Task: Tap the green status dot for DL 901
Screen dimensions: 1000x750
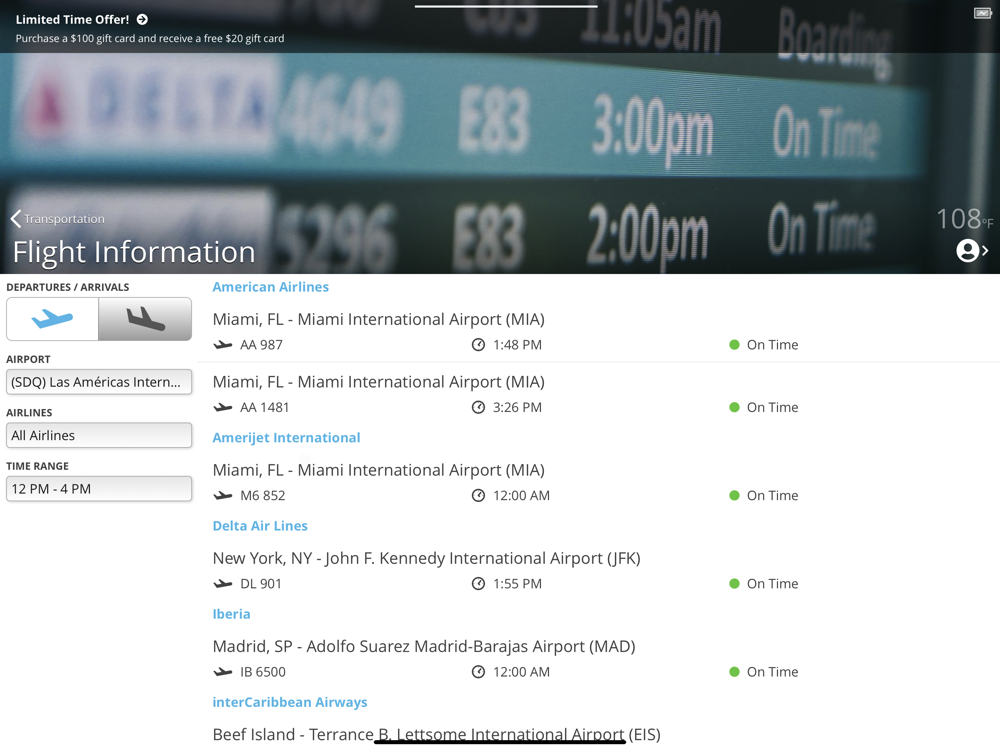Action: [x=734, y=584]
